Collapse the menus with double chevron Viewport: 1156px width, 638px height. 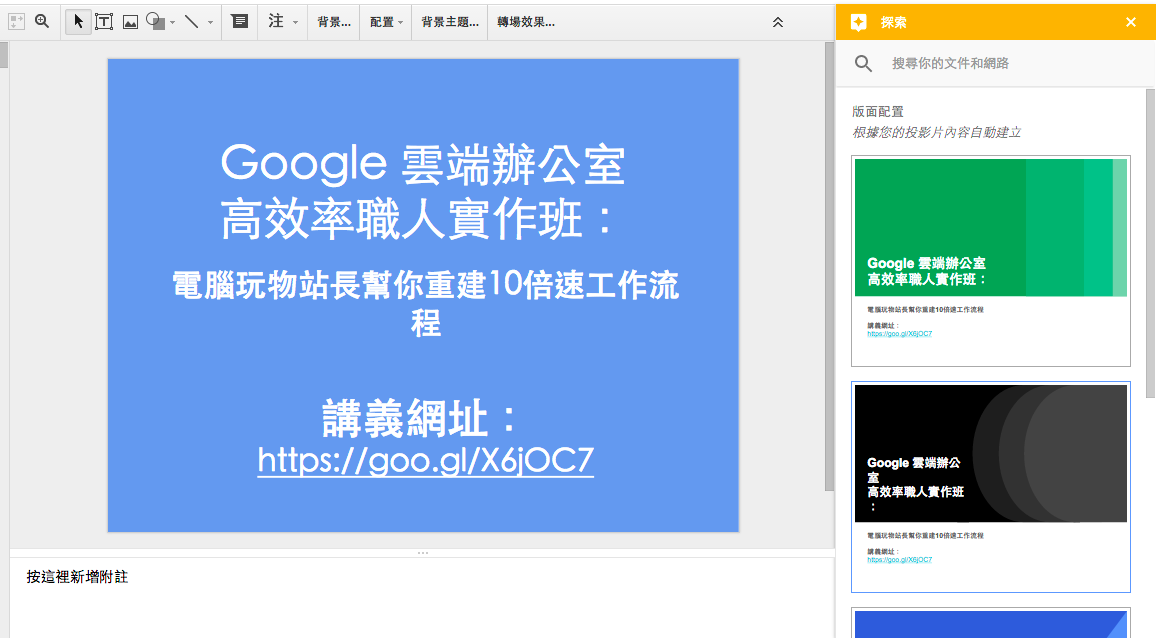click(778, 22)
